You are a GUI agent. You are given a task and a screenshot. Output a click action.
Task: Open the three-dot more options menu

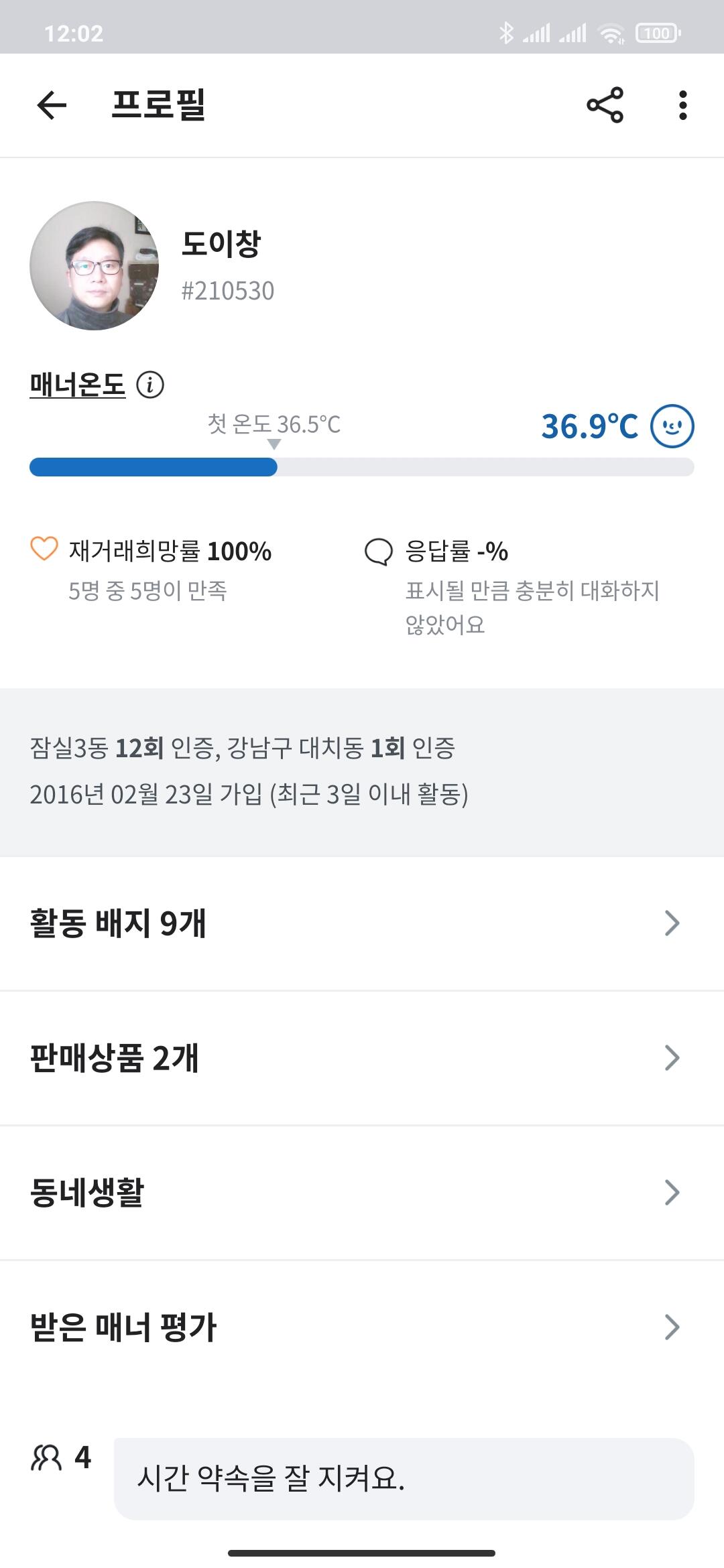[x=682, y=105]
